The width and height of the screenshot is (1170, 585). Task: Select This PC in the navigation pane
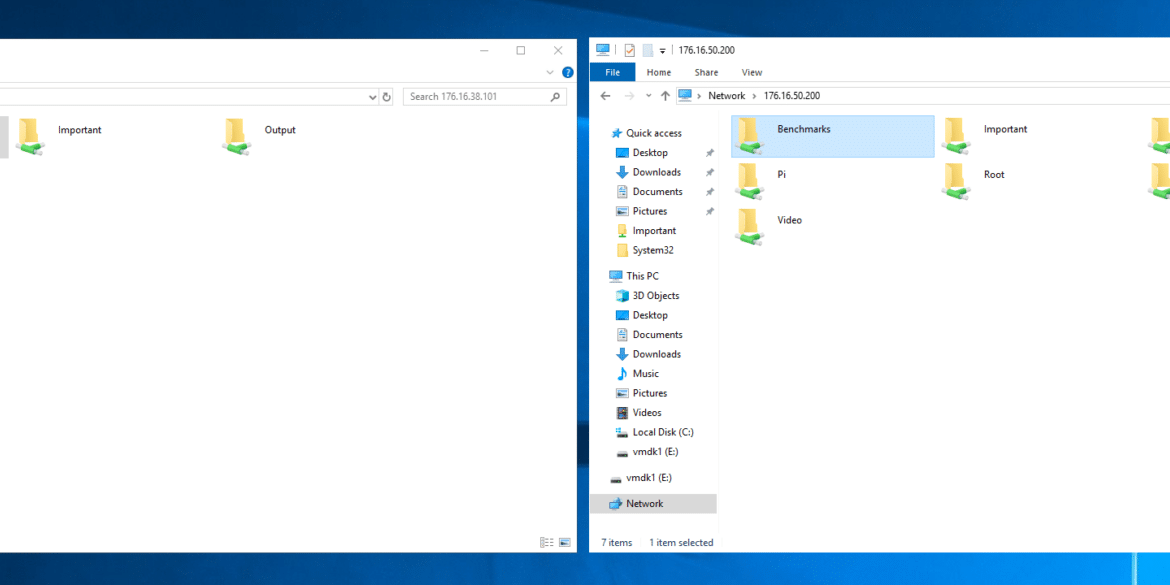[x=642, y=276]
